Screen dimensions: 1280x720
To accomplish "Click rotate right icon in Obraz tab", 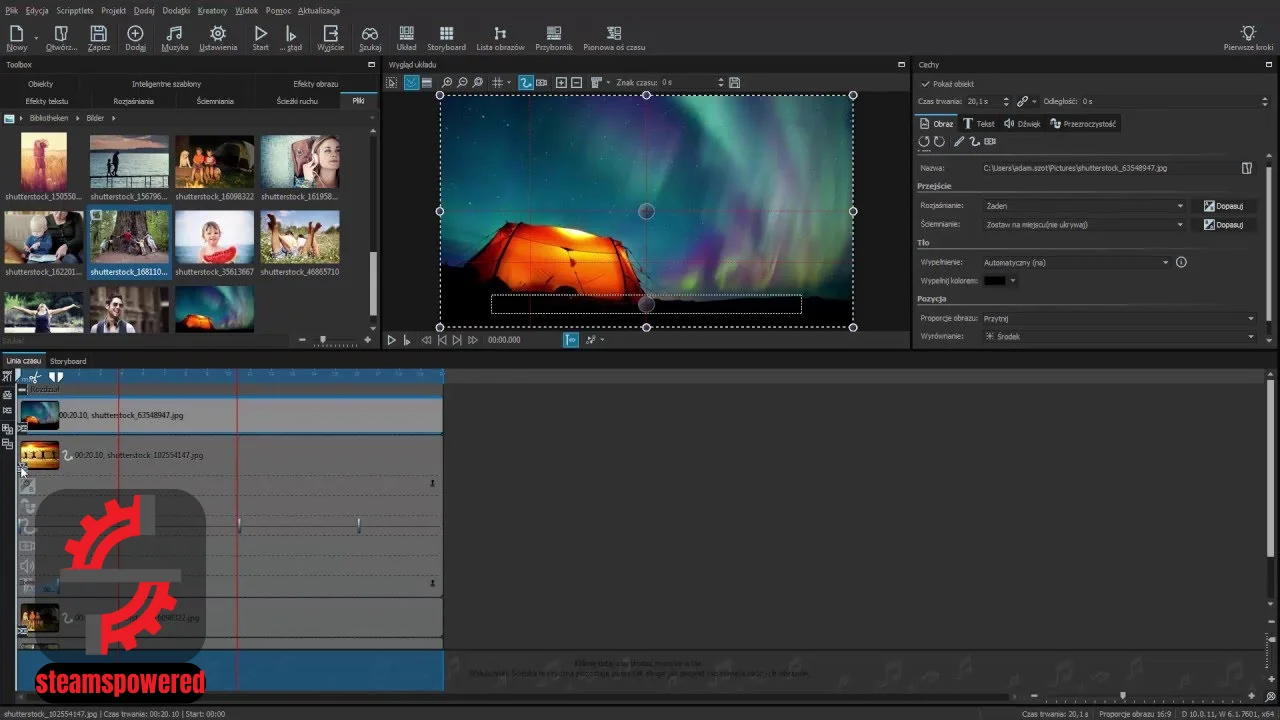I will [x=940, y=142].
